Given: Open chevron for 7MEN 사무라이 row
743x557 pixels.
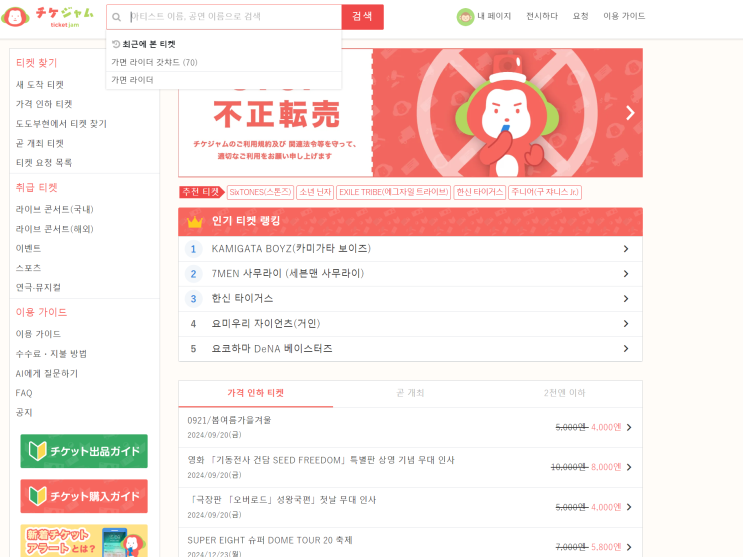Looking at the screenshot, I should click(626, 274).
